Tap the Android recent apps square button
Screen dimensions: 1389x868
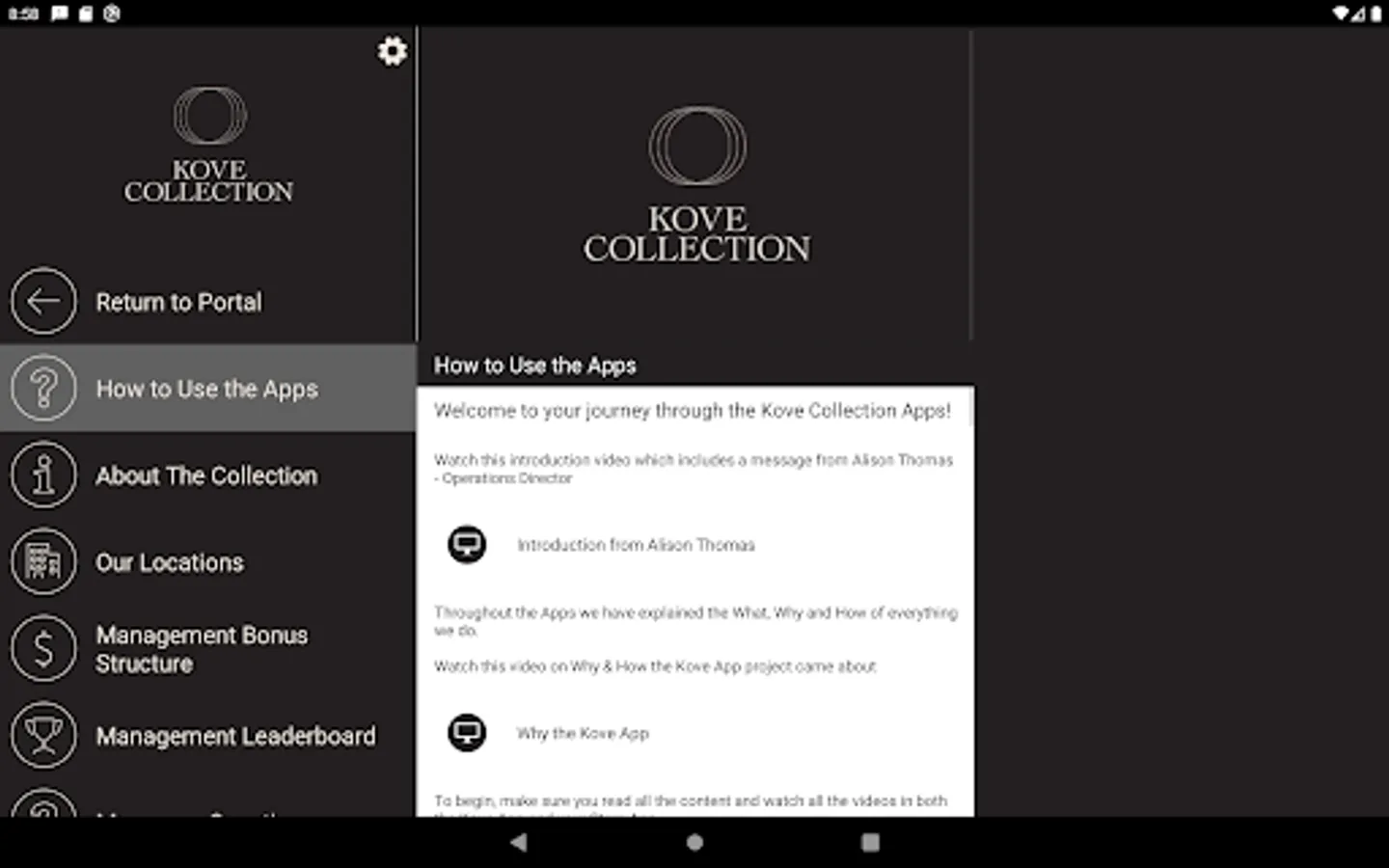pos(870,842)
